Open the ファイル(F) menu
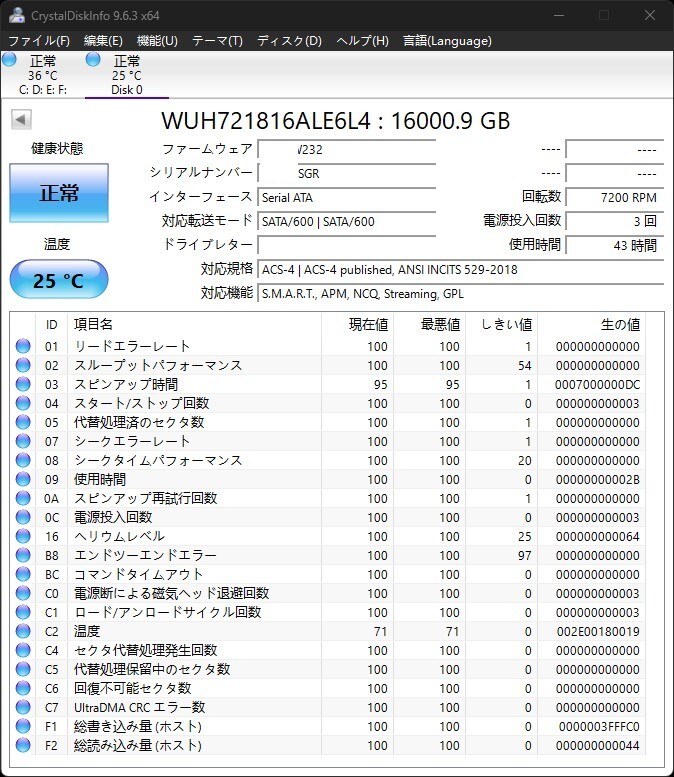This screenshot has height=777, width=674. [x=39, y=41]
